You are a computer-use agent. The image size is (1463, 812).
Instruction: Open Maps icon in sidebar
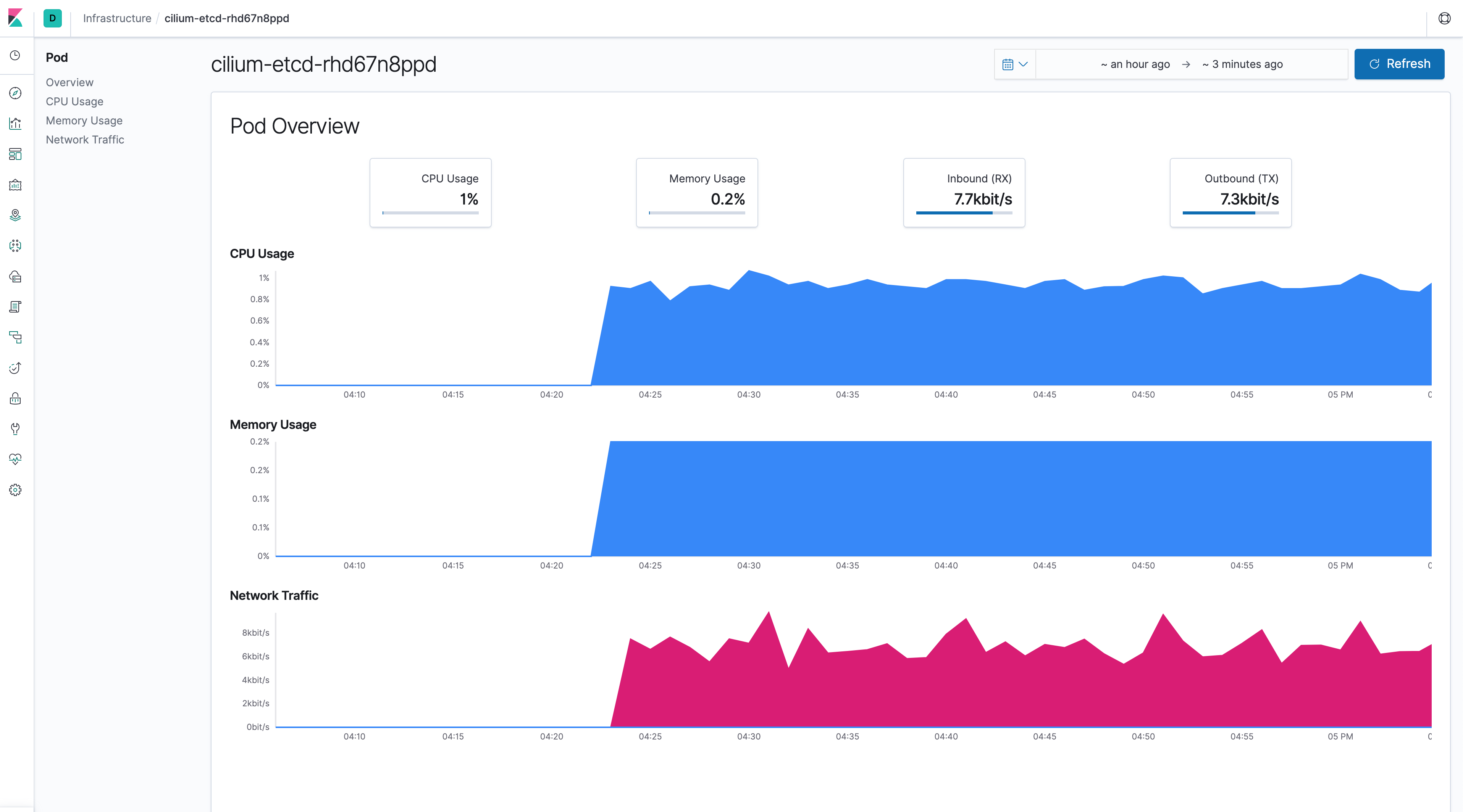[15, 215]
